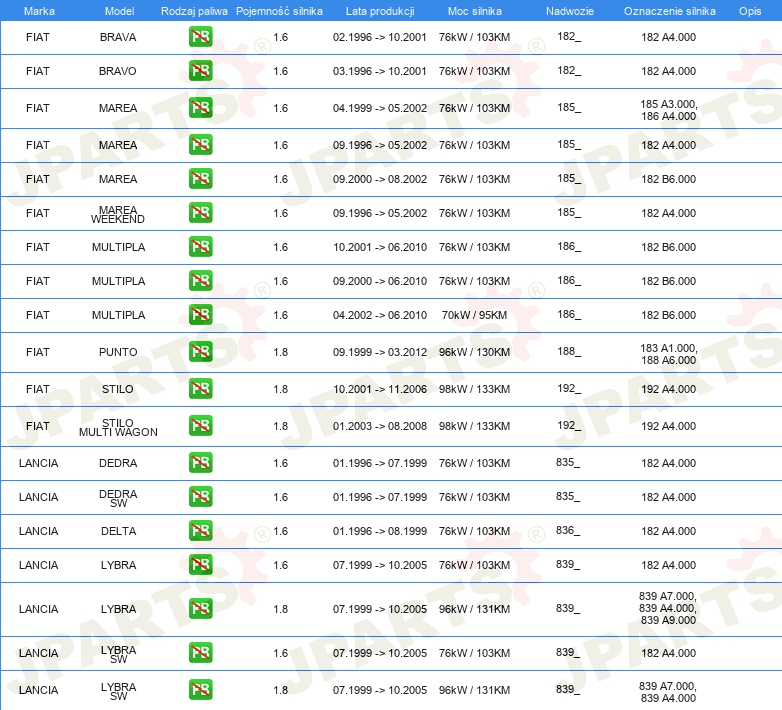Click the fuel icon in FIAT PUNTO row
The image size is (782, 710).
(x=200, y=351)
